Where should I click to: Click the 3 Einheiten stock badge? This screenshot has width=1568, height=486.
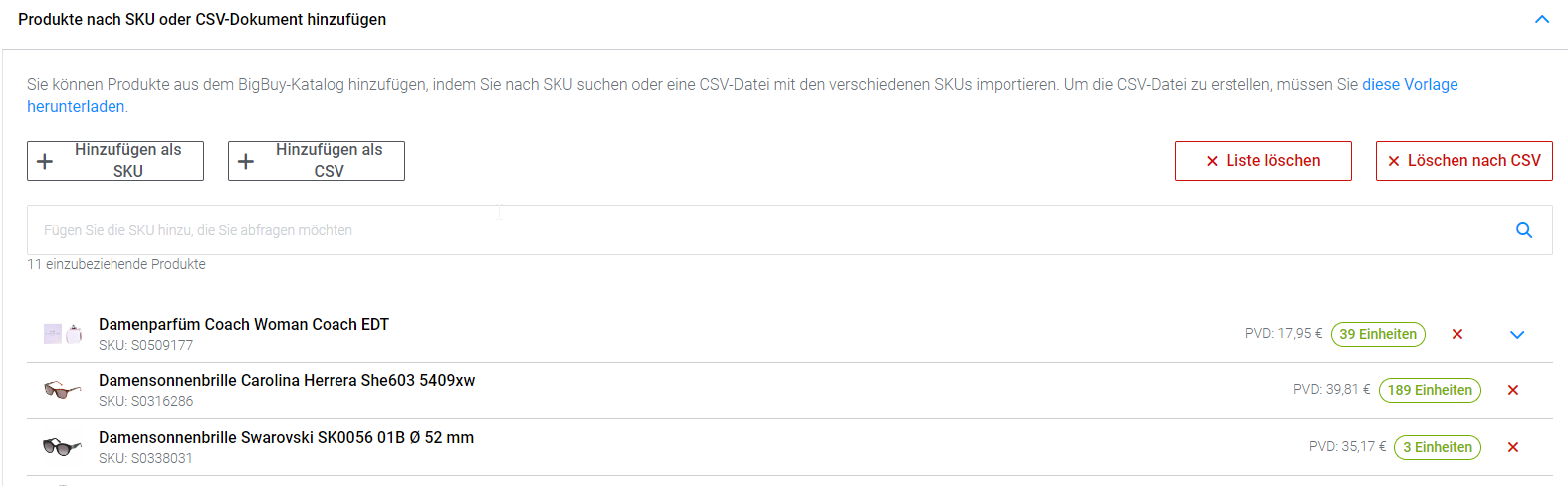(1438, 447)
